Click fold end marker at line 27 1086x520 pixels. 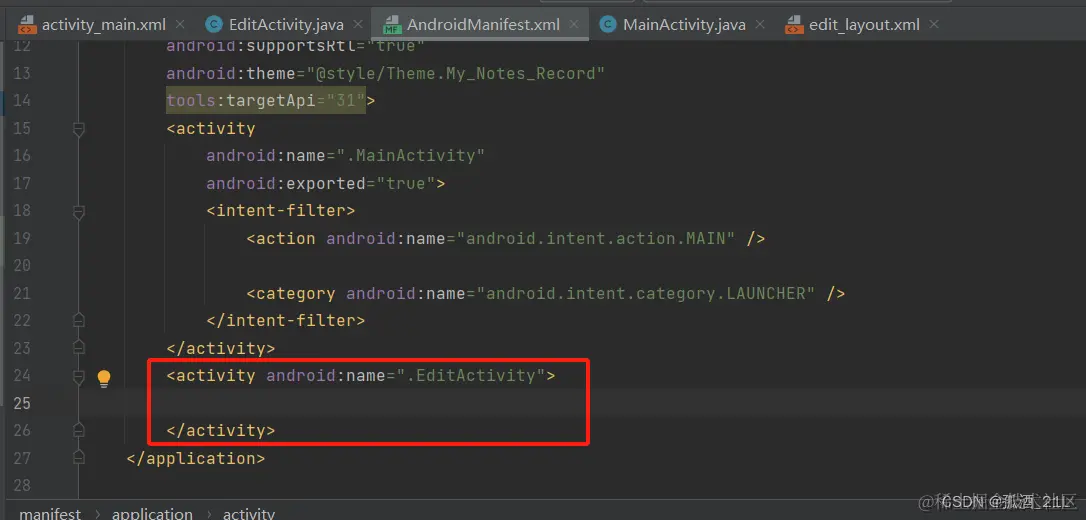[x=78, y=458]
